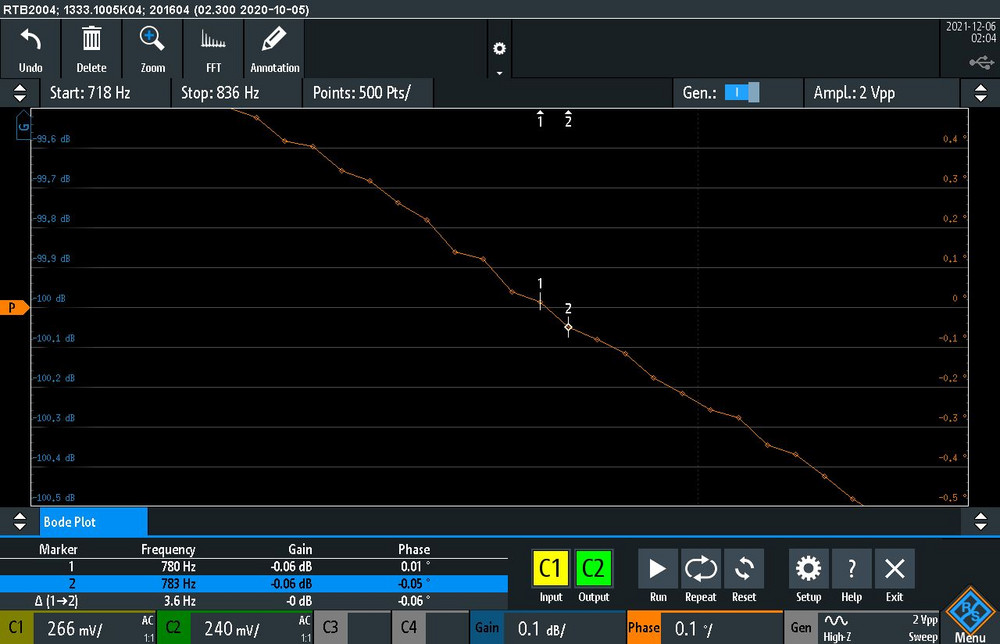This screenshot has width=1000, height=644.
Task: Exit the Bode plot application
Action: point(894,568)
